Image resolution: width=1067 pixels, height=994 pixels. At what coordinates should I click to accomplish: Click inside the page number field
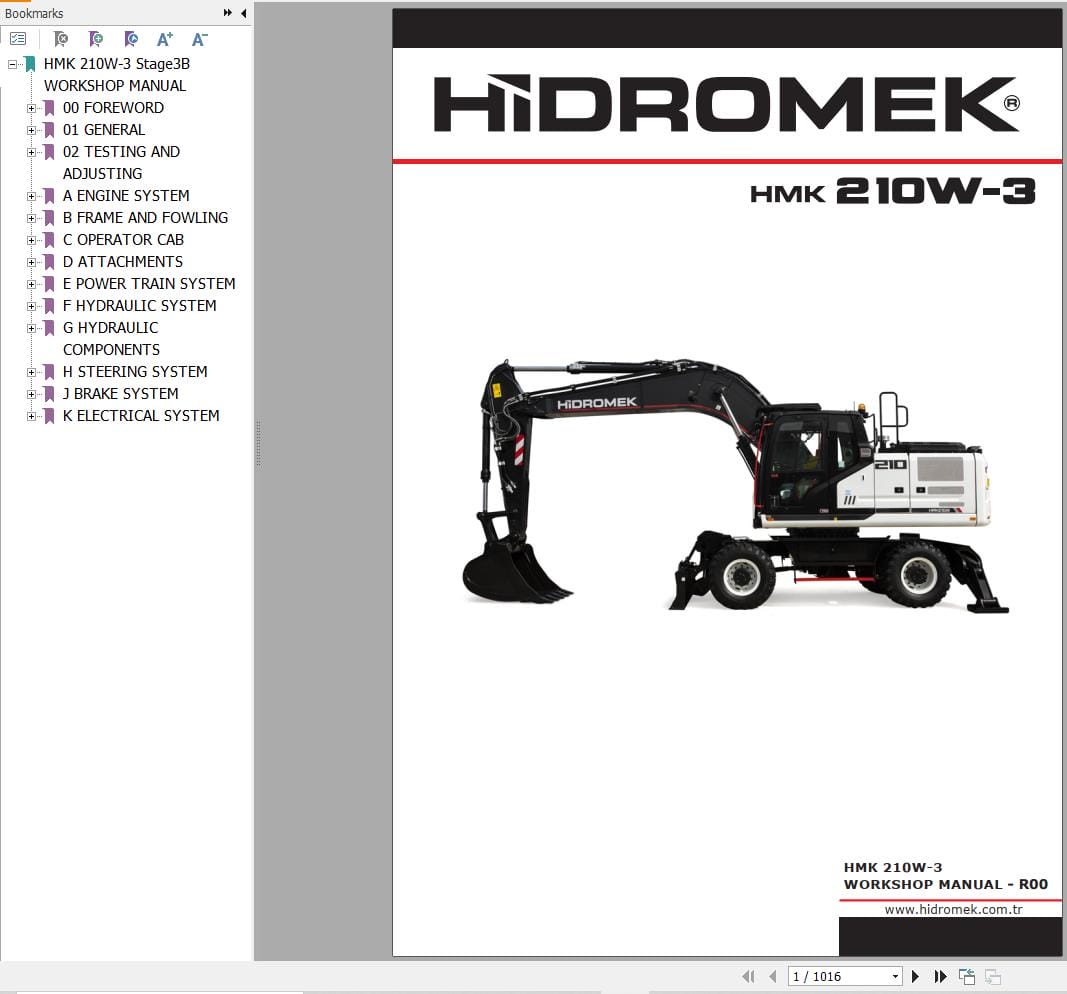(830, 975)
